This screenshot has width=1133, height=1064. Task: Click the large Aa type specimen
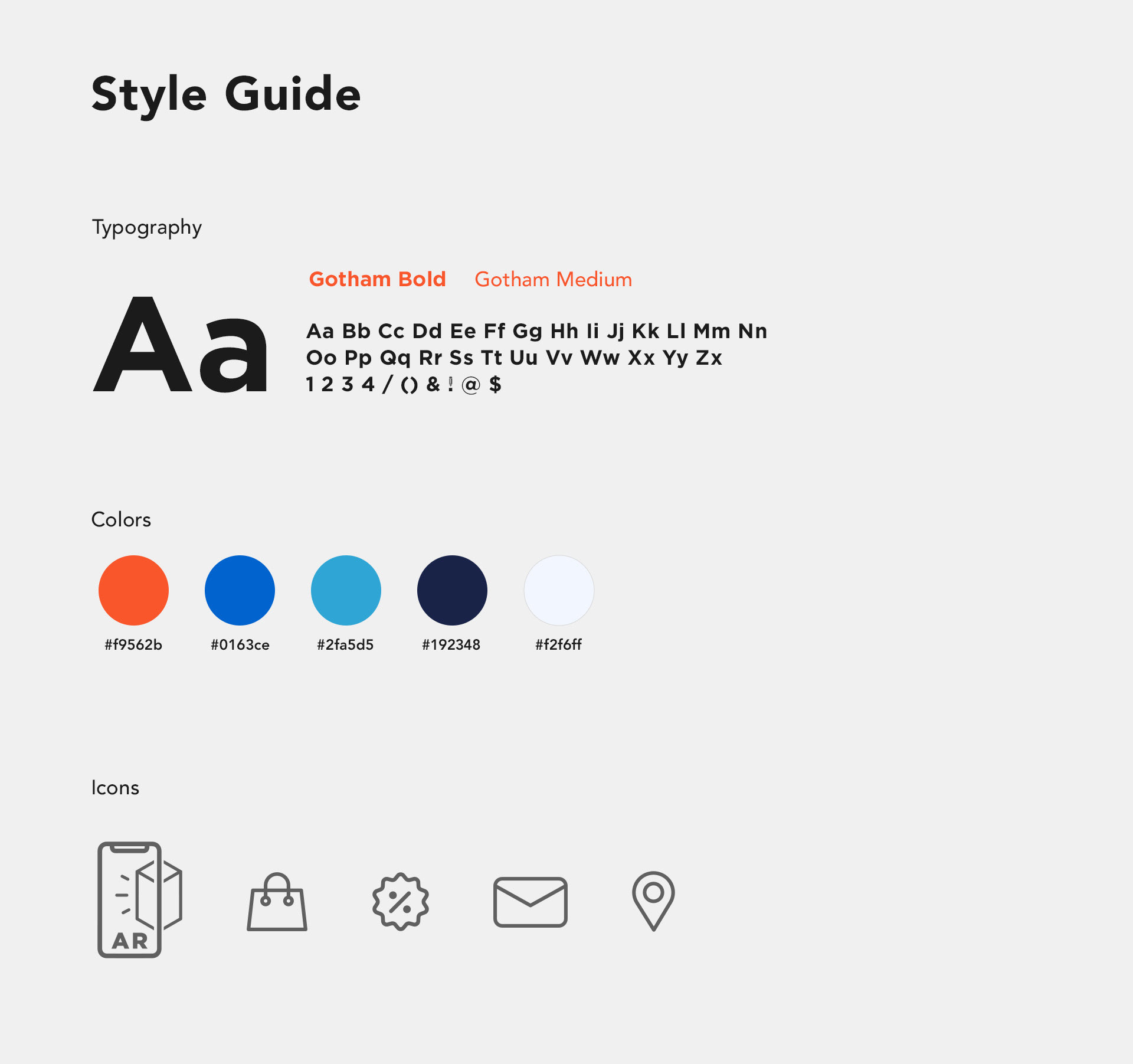click(x=181, y=345)
